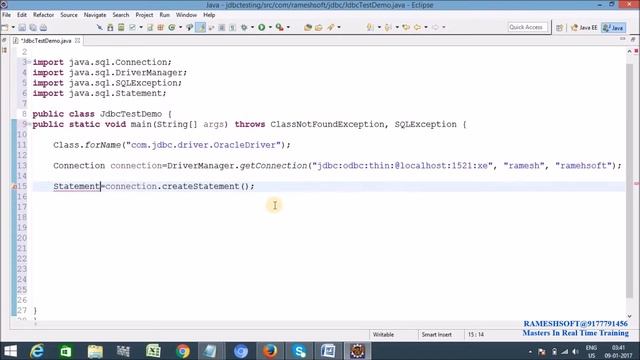Click the Last Edit Location icon
Screen dimensions: 640x360
pyautogui.click(x=406, y=27)
